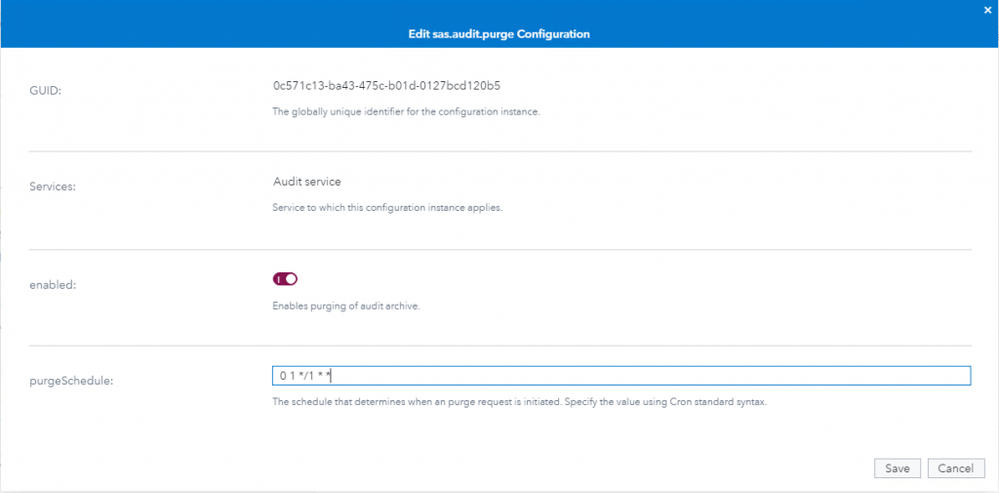Image resolution: width=999 pixels, height=493 pixels.
Task: Click Enables purging of audit archive text
Action: (x=346, y=305)
